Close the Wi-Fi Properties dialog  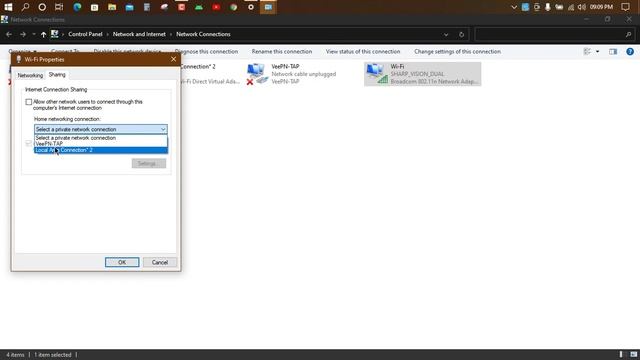pos(173,59)
